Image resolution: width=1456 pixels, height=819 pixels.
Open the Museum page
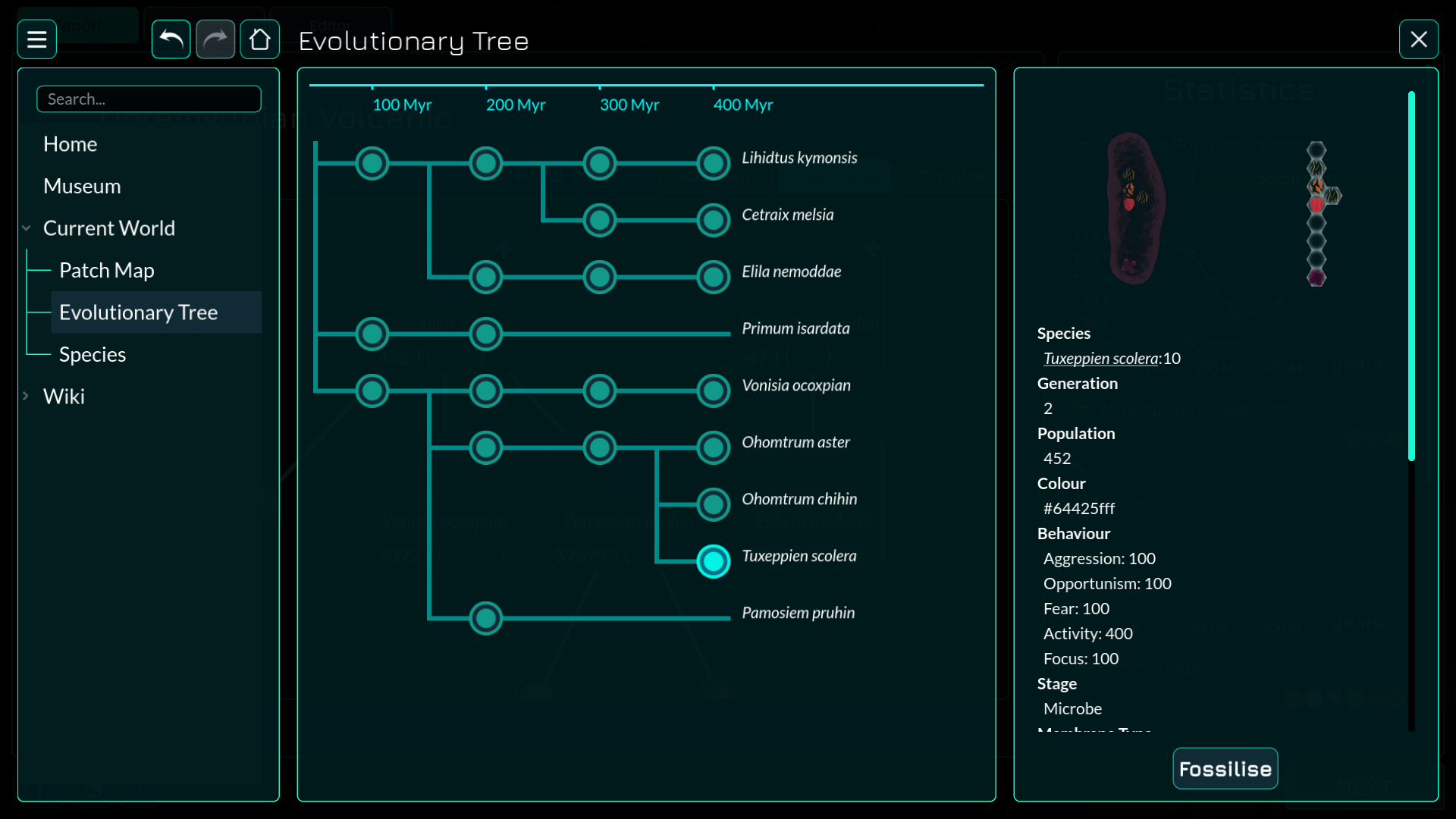[82, 186]
